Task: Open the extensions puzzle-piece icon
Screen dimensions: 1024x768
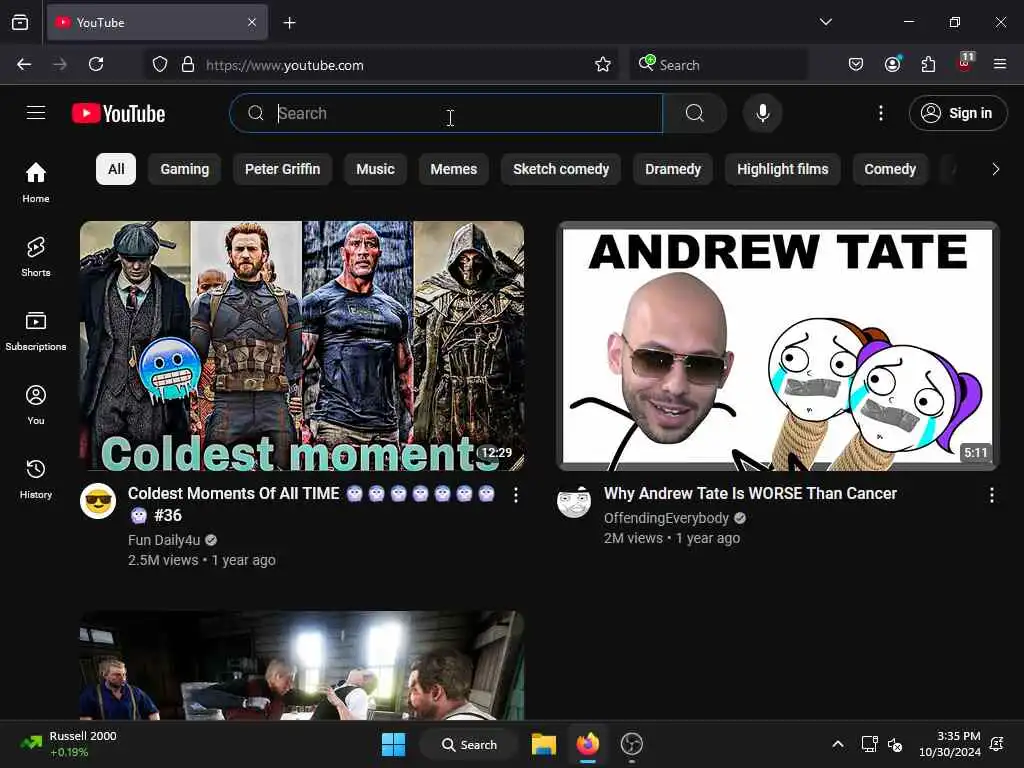Action: (928, 64)
